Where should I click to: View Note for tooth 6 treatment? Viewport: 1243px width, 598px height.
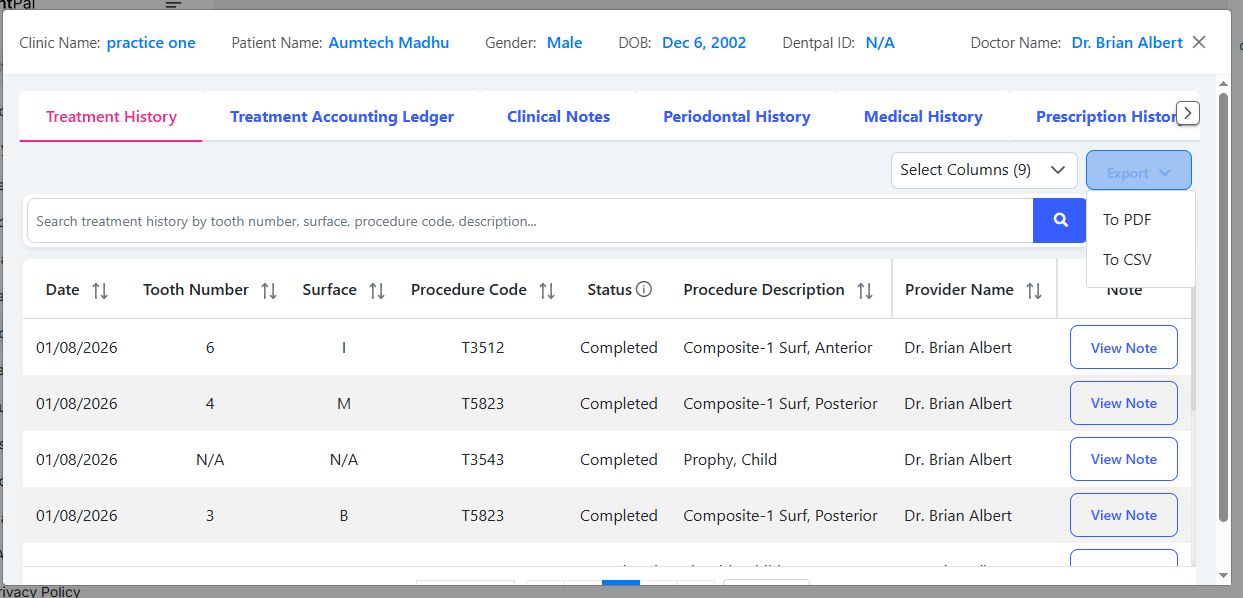1123,348
